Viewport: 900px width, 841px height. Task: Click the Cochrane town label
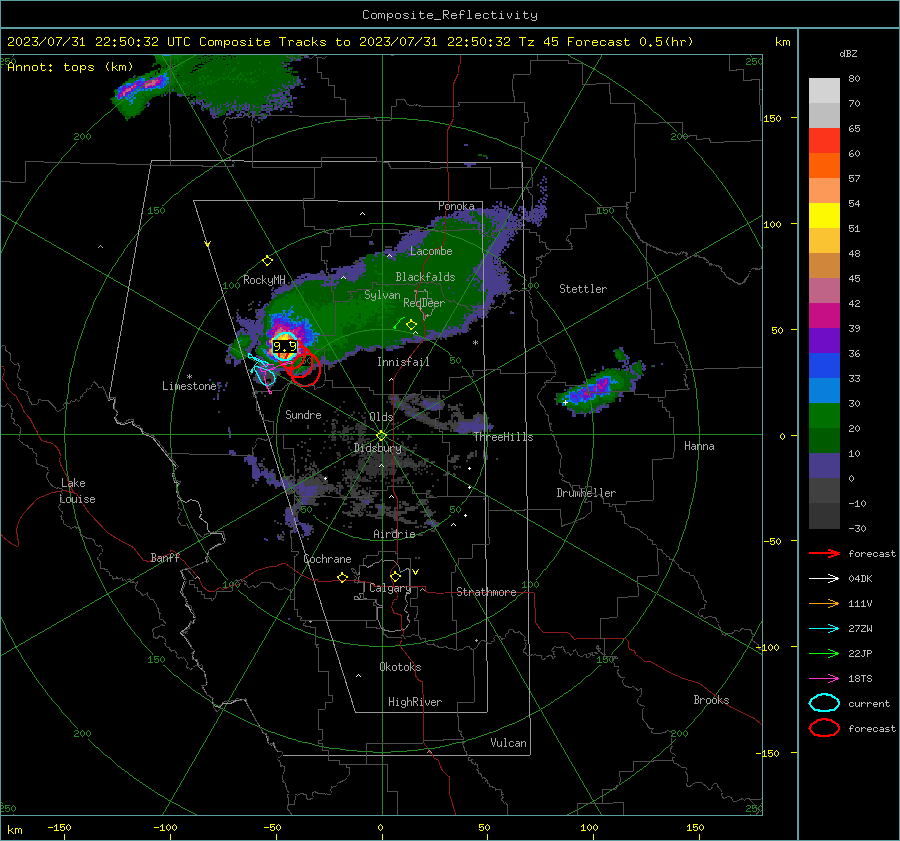coord(327,559)
